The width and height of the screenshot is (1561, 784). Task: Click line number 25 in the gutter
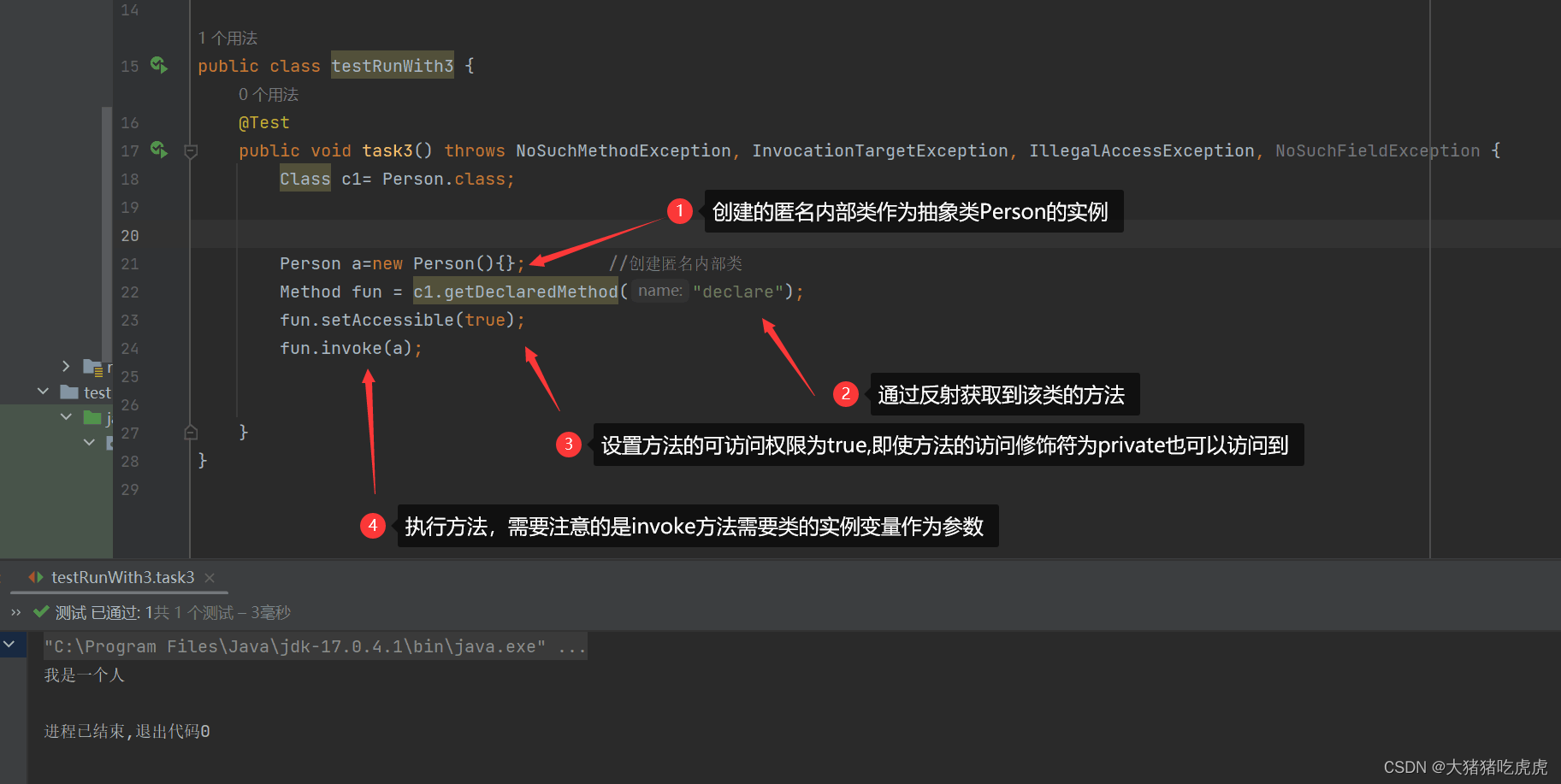coord(130,376)
